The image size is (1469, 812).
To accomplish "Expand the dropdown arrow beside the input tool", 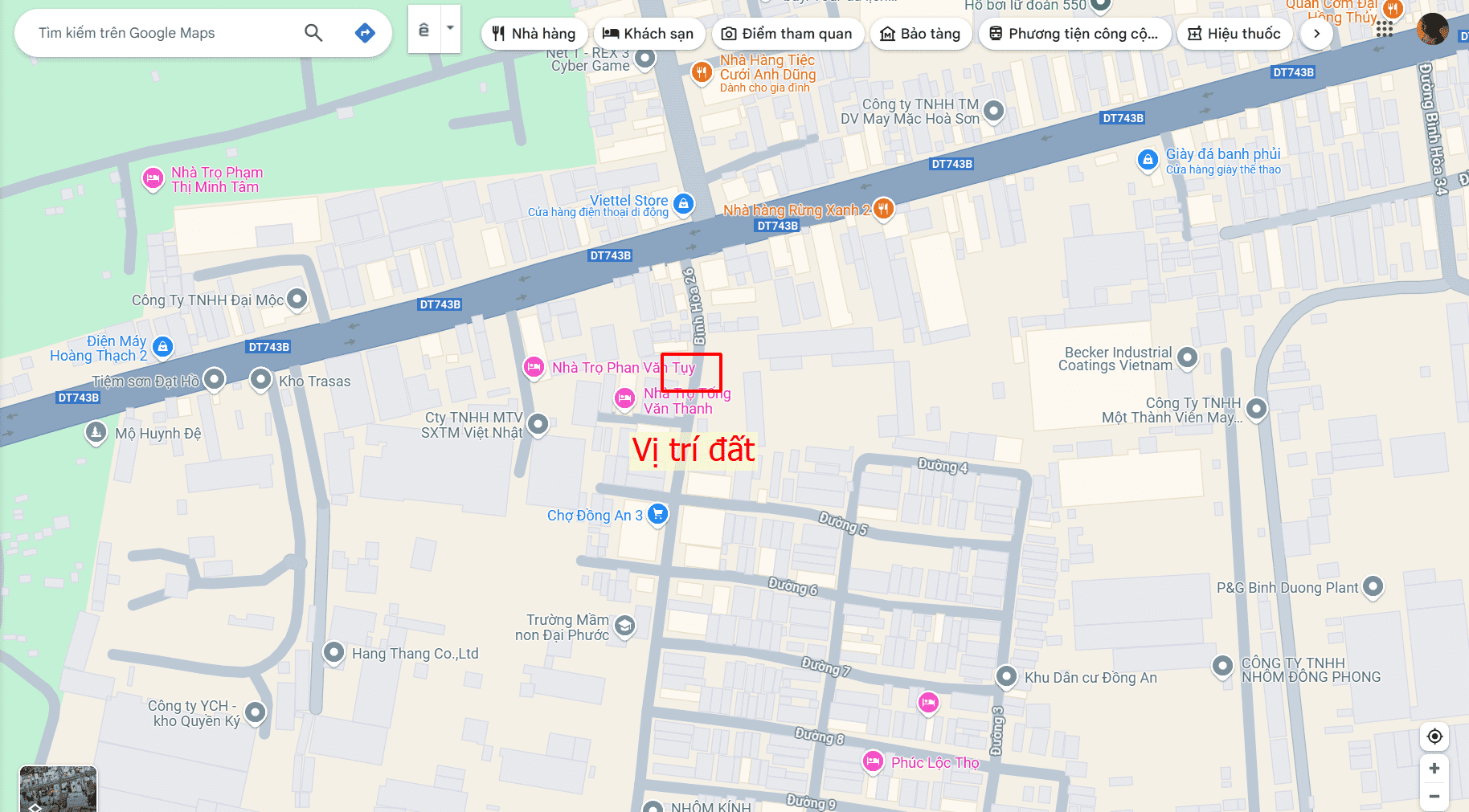I will point(450,28).
